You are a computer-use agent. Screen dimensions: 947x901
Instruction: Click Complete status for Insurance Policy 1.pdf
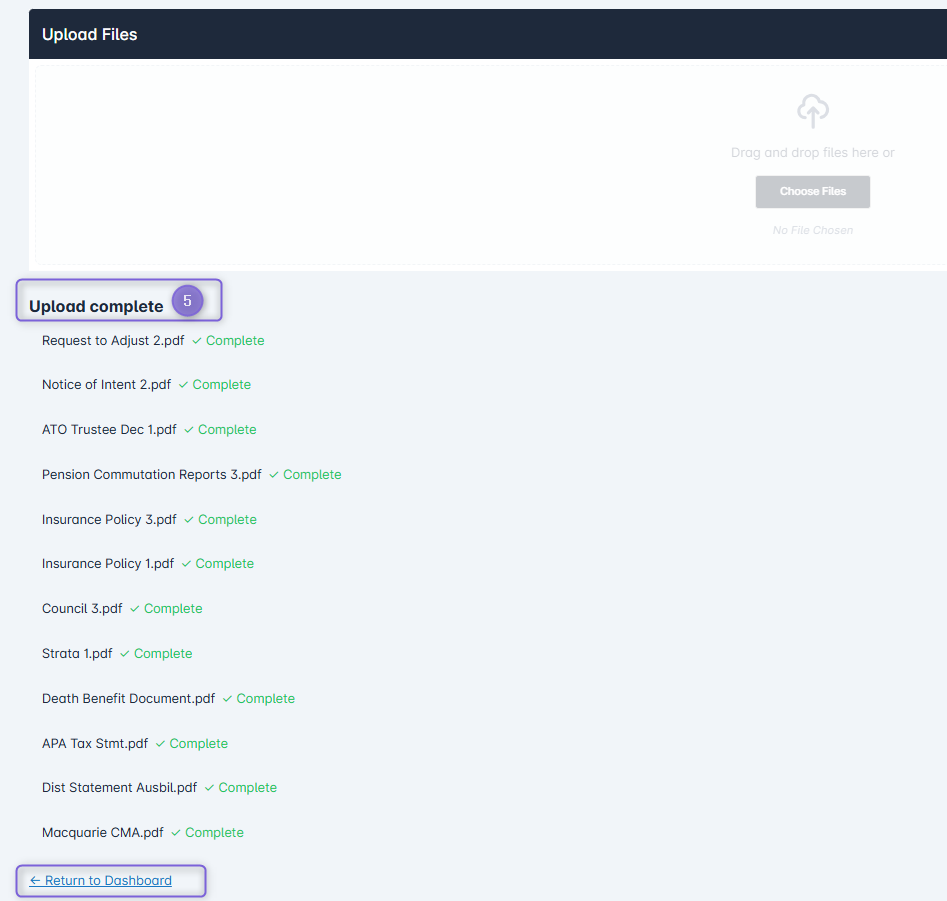coord(225,563)
